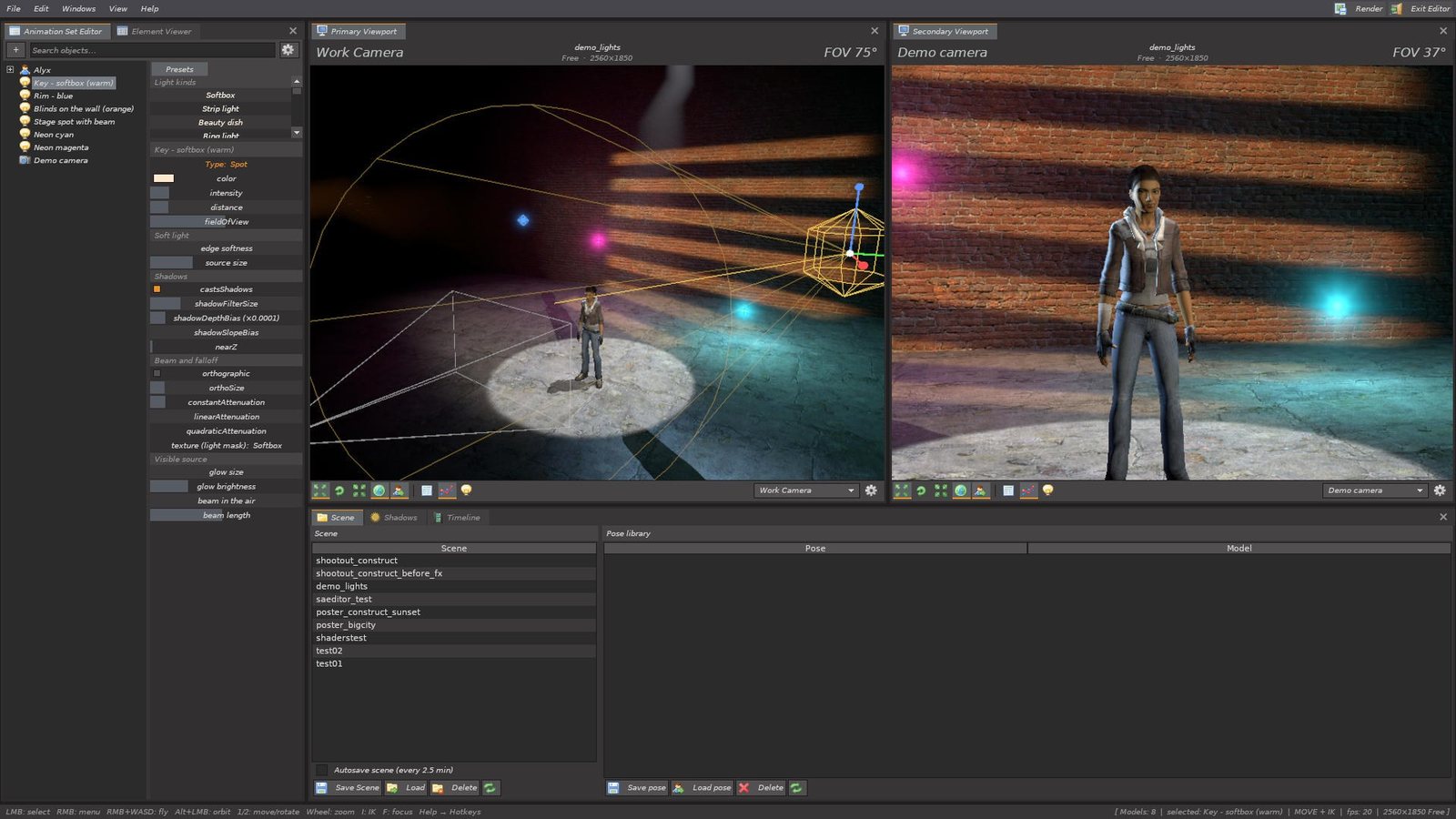Enable the orthographic checkbox
This screenshot has width=1456, height=819.
[x=157, y=374]
